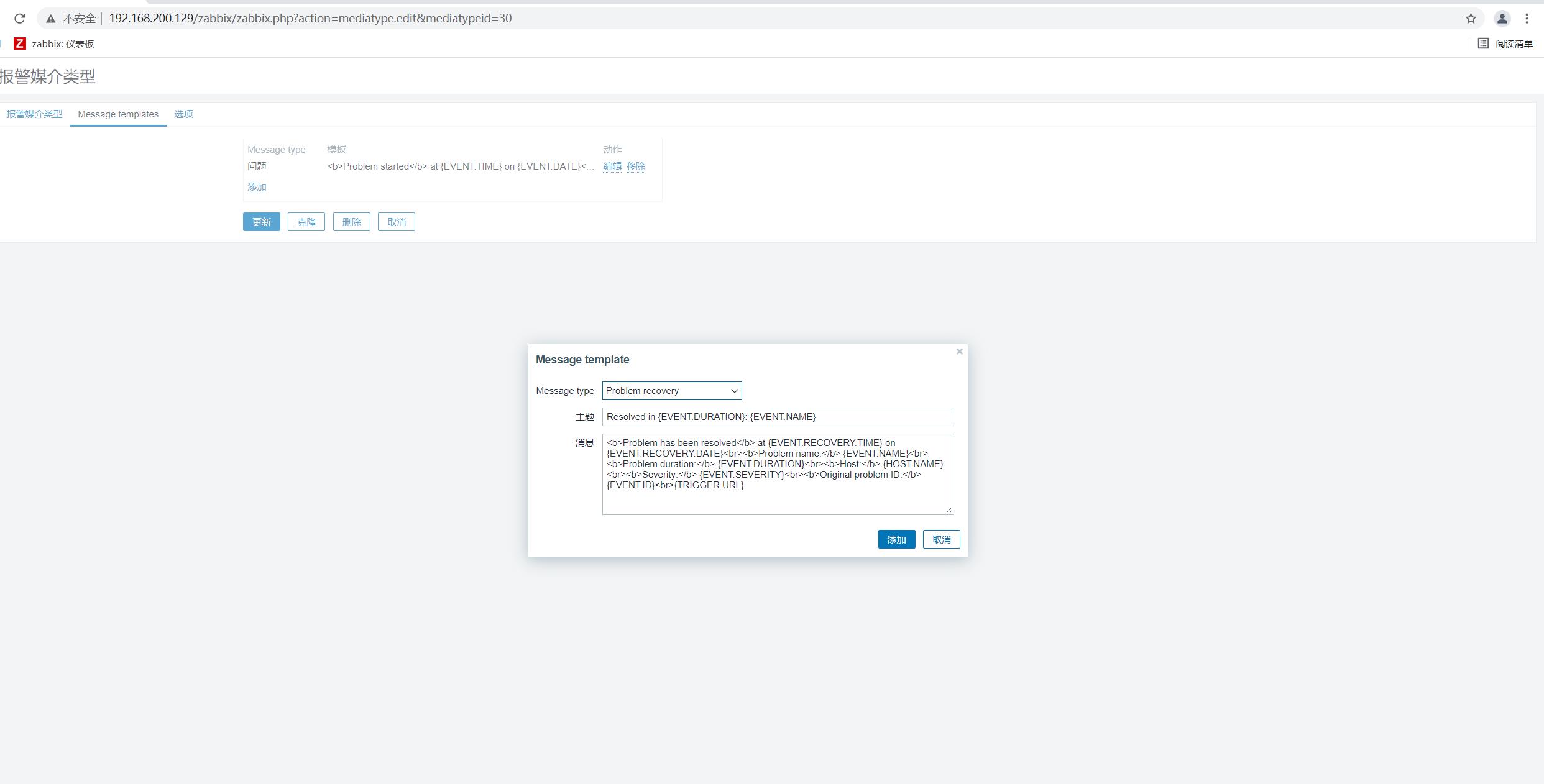Click 编辑 link for the 问题 template
1544x784 pixels.
[612, 166]
